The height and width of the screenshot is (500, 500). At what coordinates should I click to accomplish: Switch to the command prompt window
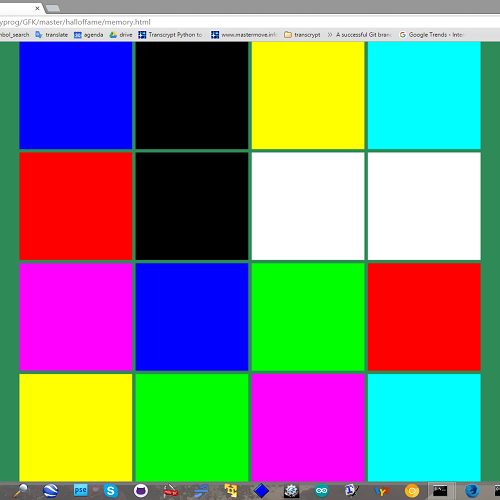(440, 491)
